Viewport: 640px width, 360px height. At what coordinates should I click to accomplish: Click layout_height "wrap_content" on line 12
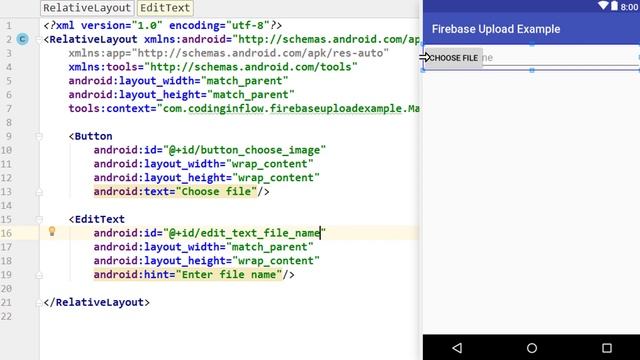click(x=276, y=178)
